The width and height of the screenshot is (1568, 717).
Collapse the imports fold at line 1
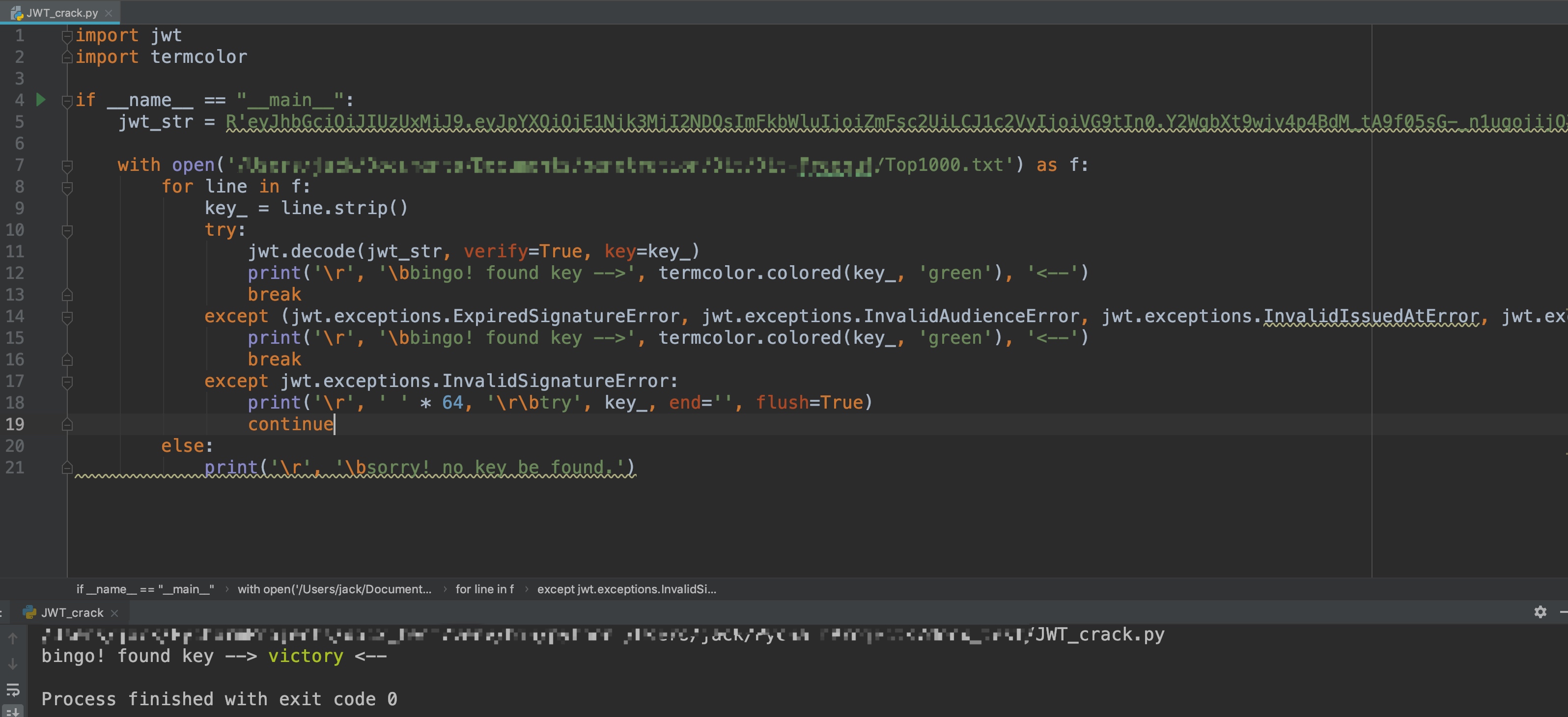click(67, 36)
